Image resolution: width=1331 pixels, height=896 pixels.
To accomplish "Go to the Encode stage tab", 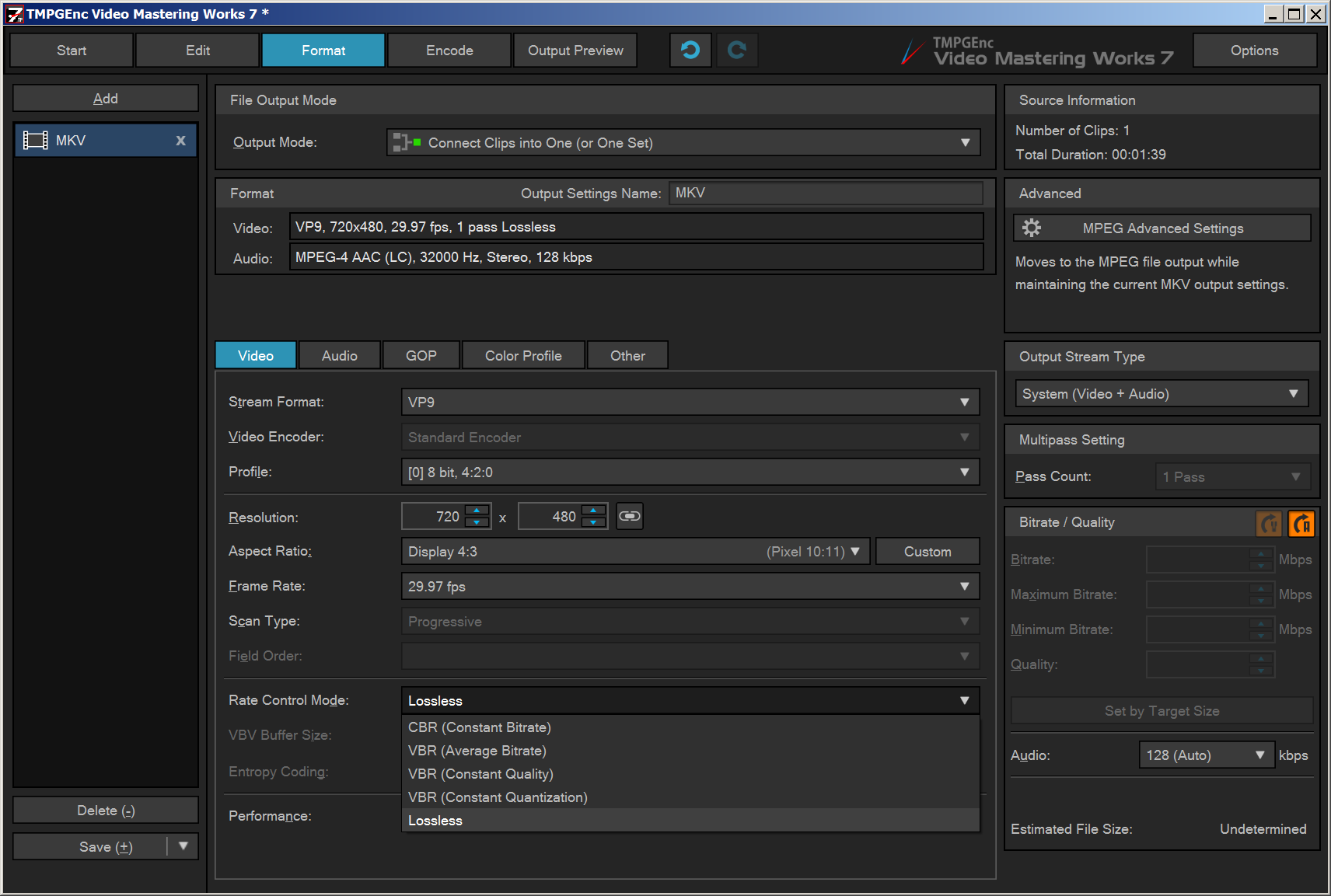I will tap(449, 51).
